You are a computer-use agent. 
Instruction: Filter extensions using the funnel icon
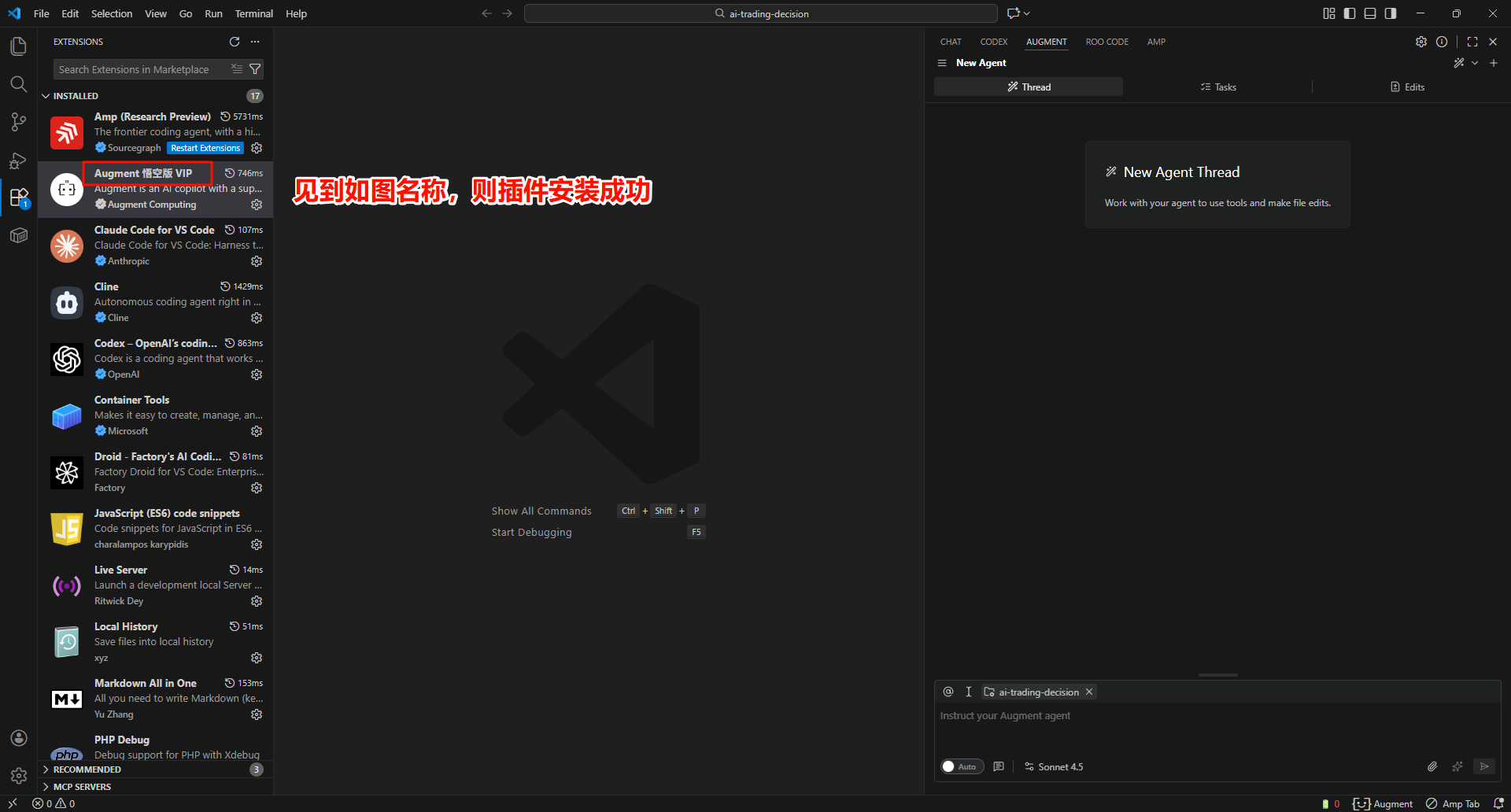[255, 69]
